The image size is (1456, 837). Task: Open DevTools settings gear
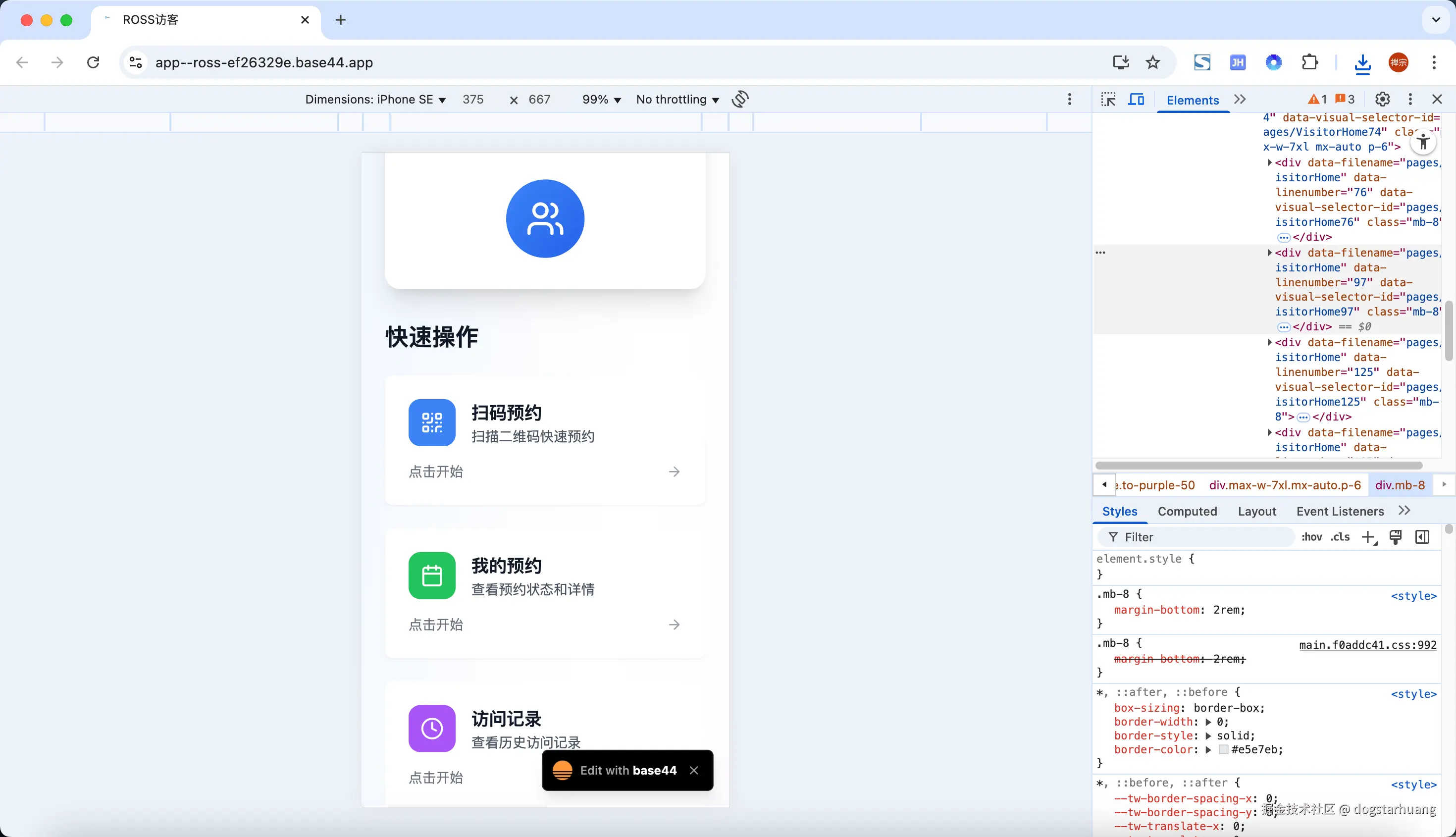tap(1382, 100)
